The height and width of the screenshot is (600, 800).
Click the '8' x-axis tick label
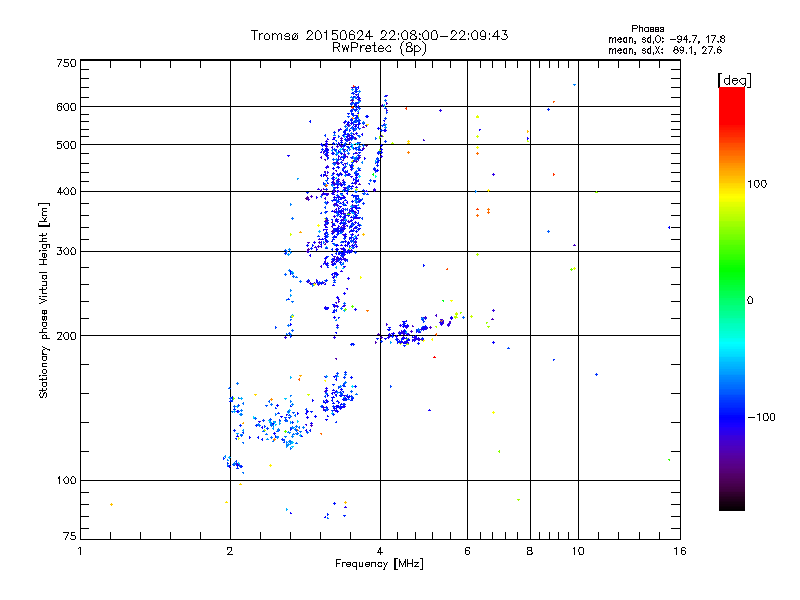click(530, 551)
